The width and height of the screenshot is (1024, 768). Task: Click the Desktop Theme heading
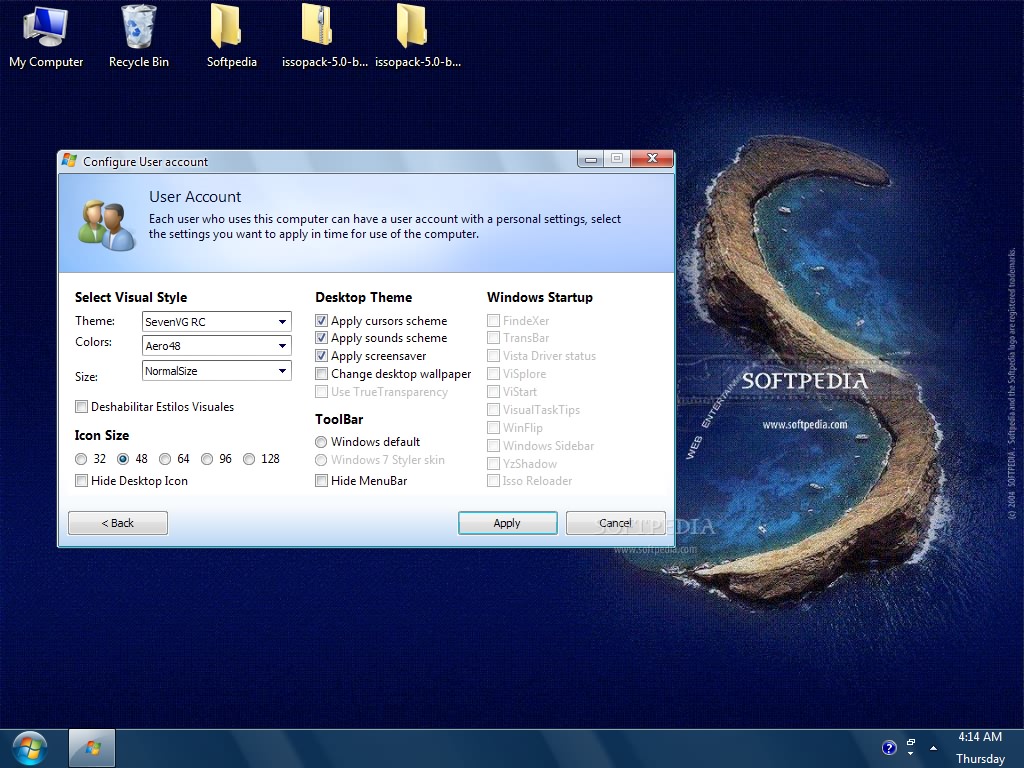364,297
